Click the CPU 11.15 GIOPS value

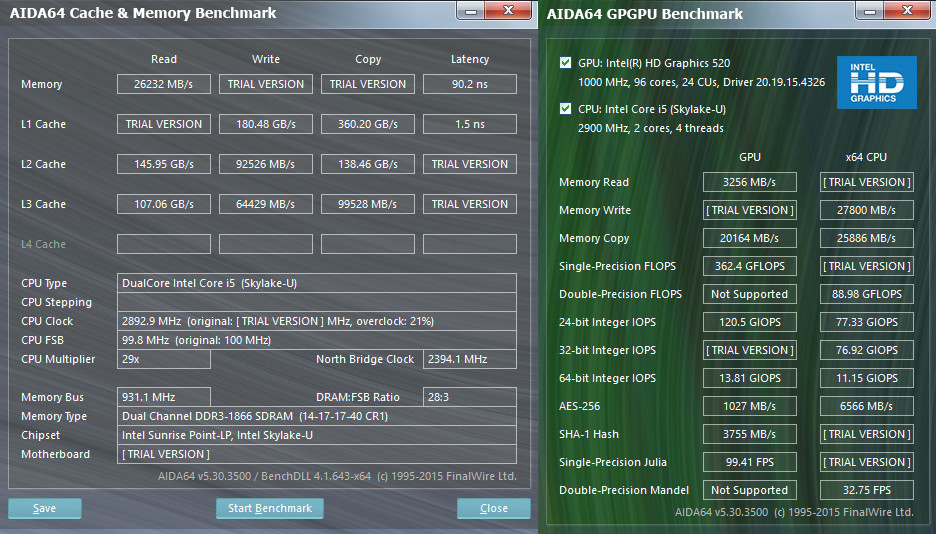click(x=867, y=379)
